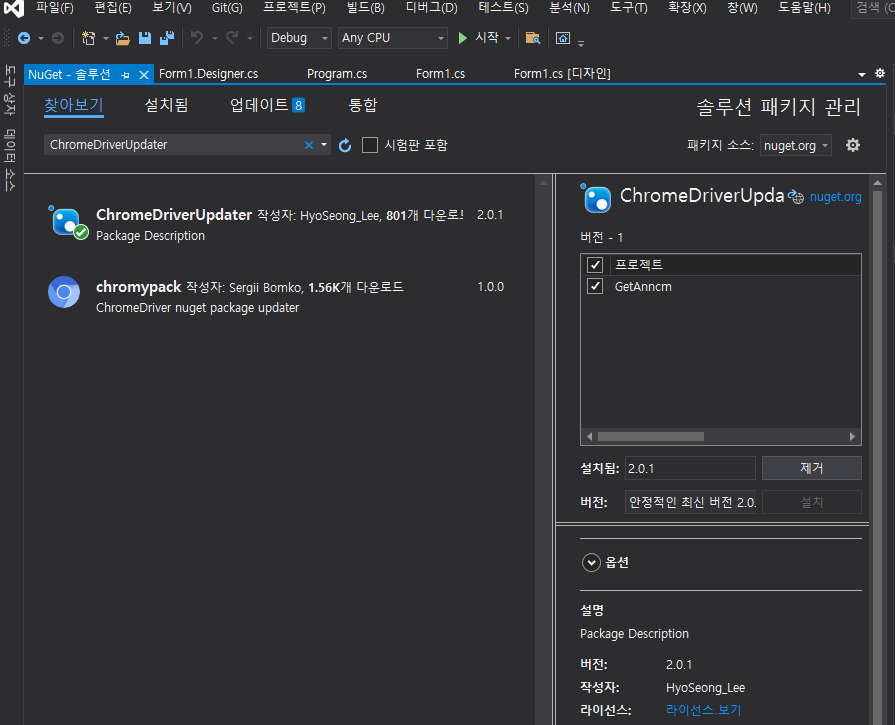Open the Any CPU platform dropdown
The width and height of the screenshot is (895, 725).
pos(393,38)
